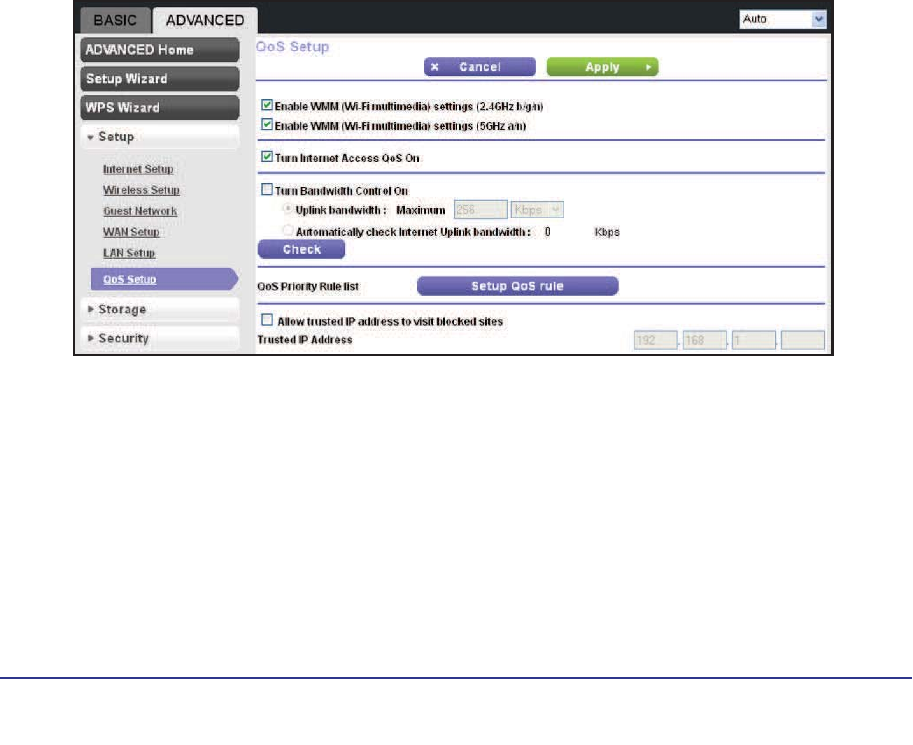Cancel the QoS changes
The height and width of the screenshot is (745, 913).
pyautogui.click(x=480, y=67)
